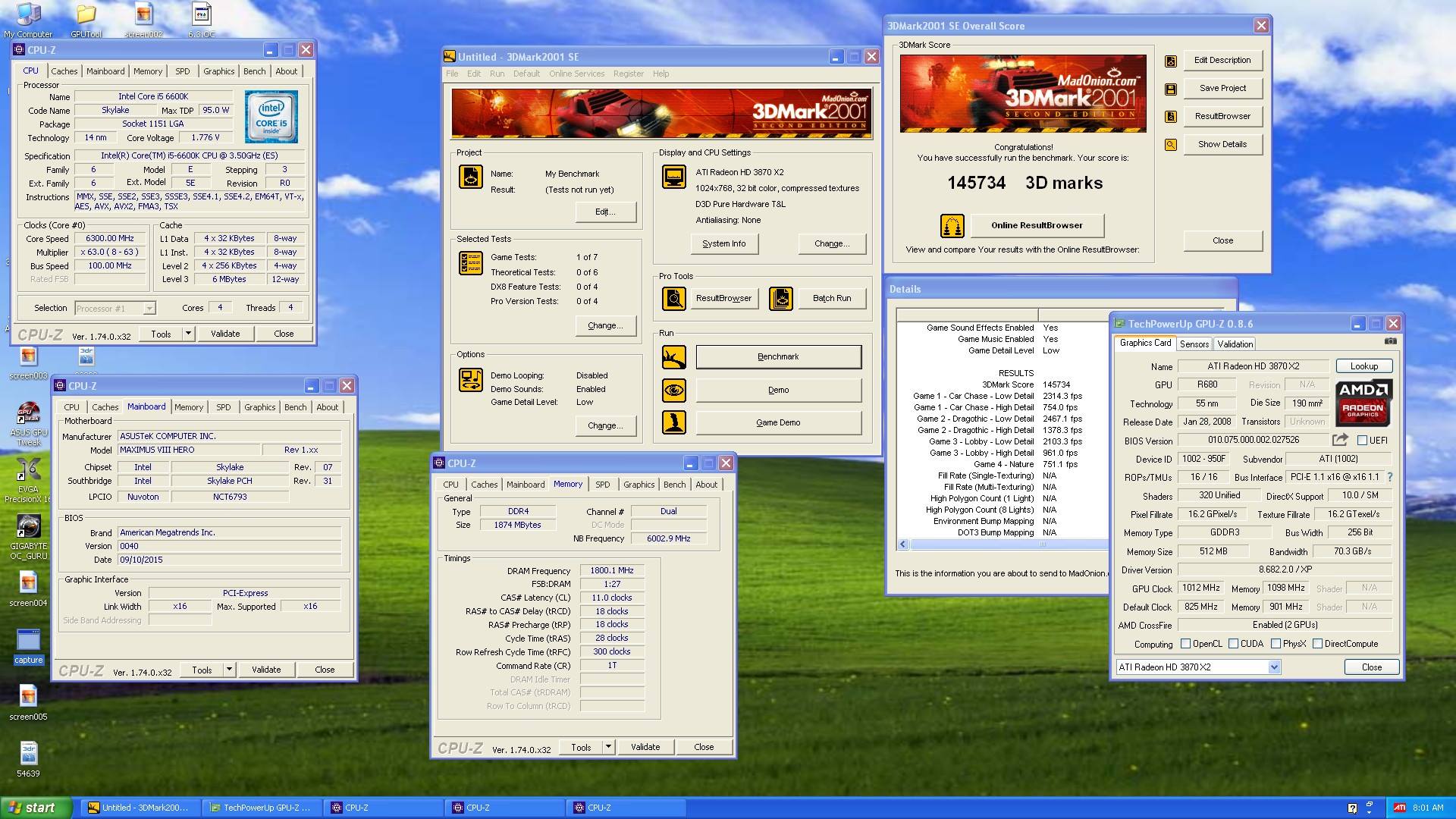This screenshot has height=819, width=1456.
Task: Toggle the OpenCL checkbox in GPU-Z
Action: [x=1185, y=644]
